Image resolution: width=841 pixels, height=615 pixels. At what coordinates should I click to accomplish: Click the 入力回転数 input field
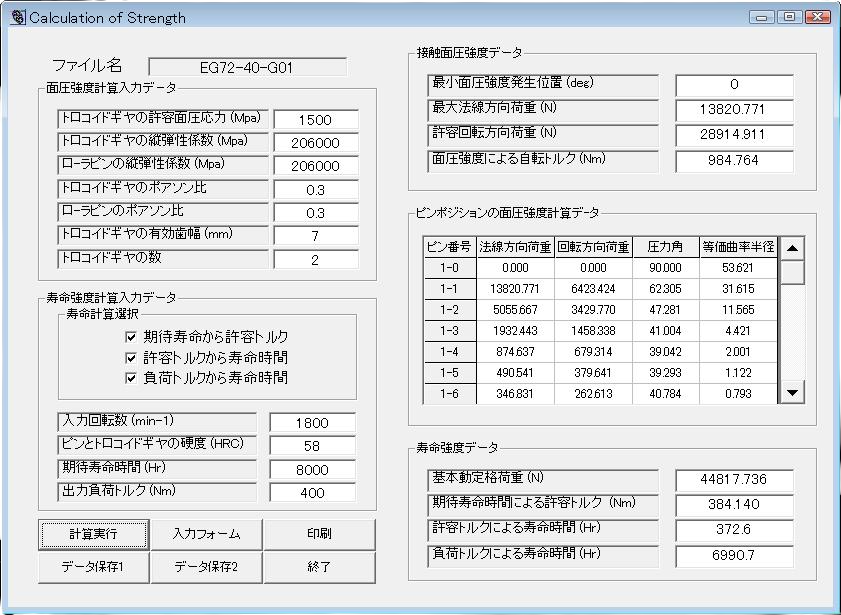pyautogui.click(x=312, y=423)
